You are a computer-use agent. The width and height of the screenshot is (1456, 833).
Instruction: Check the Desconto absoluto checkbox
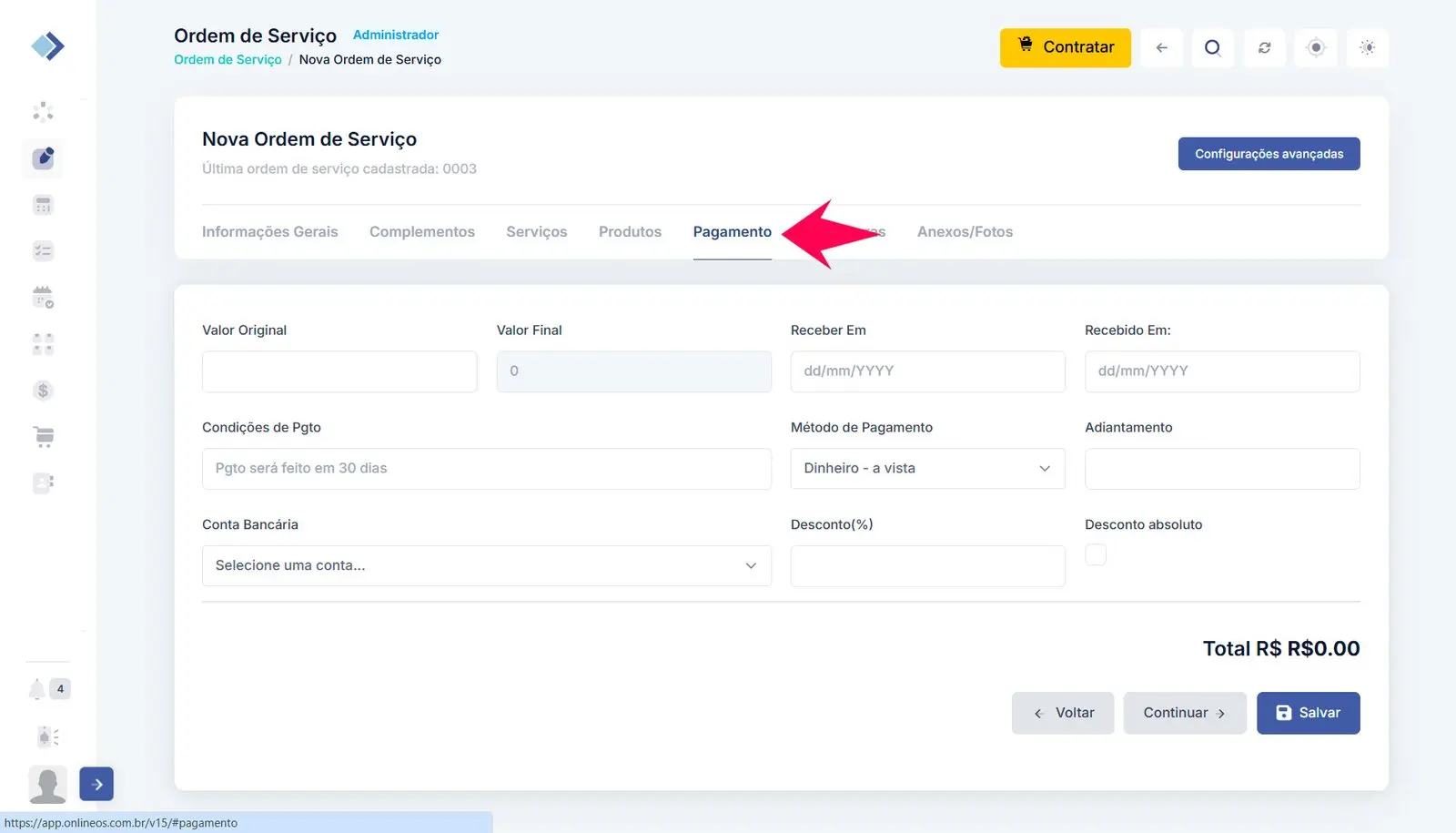click(1096, 554)
